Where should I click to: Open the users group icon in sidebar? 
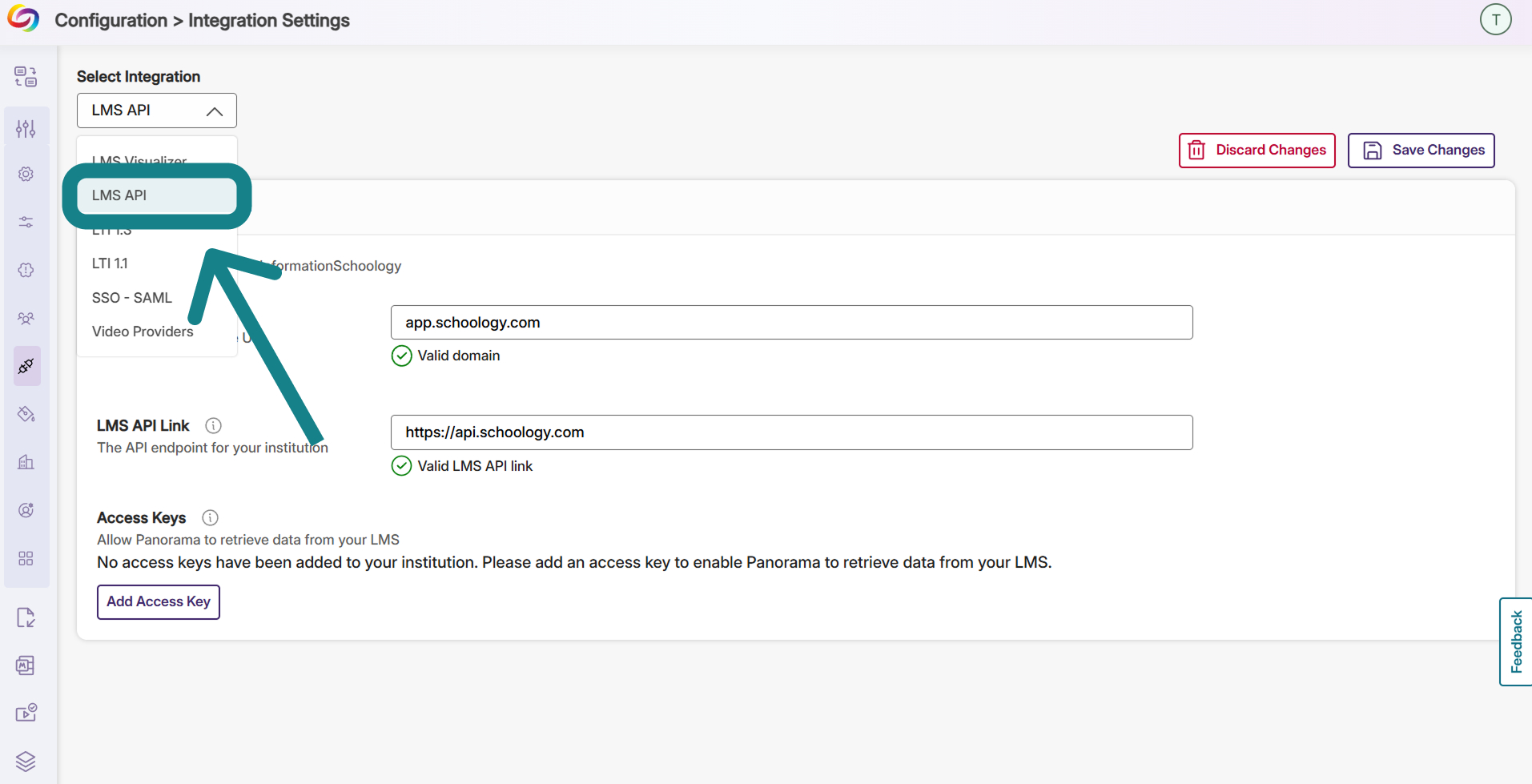click(x=26, y=318)
